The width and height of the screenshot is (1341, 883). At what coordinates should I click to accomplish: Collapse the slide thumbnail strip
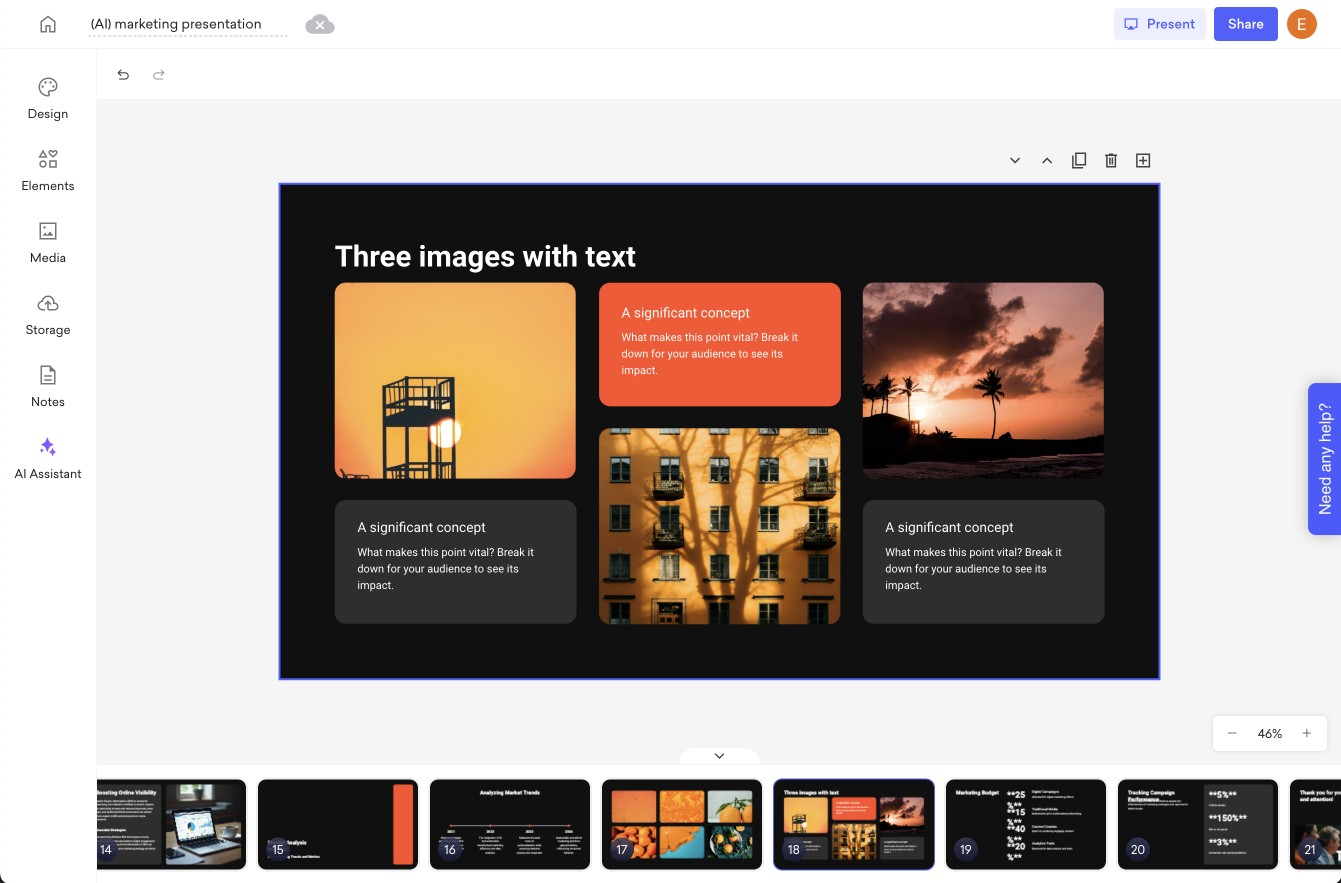point(719,756)
